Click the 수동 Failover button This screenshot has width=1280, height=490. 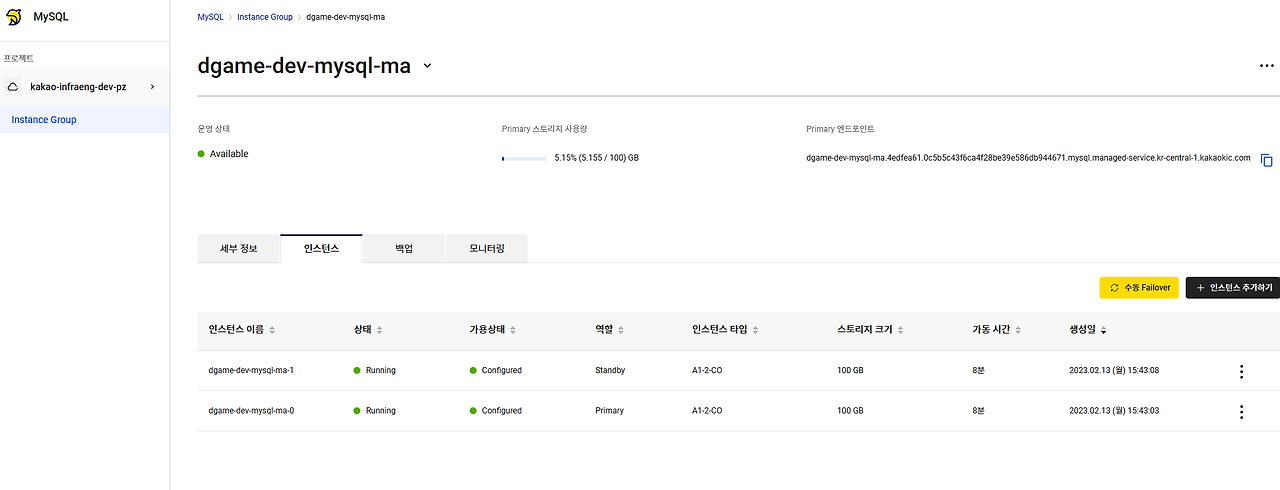click(1139, 288)
